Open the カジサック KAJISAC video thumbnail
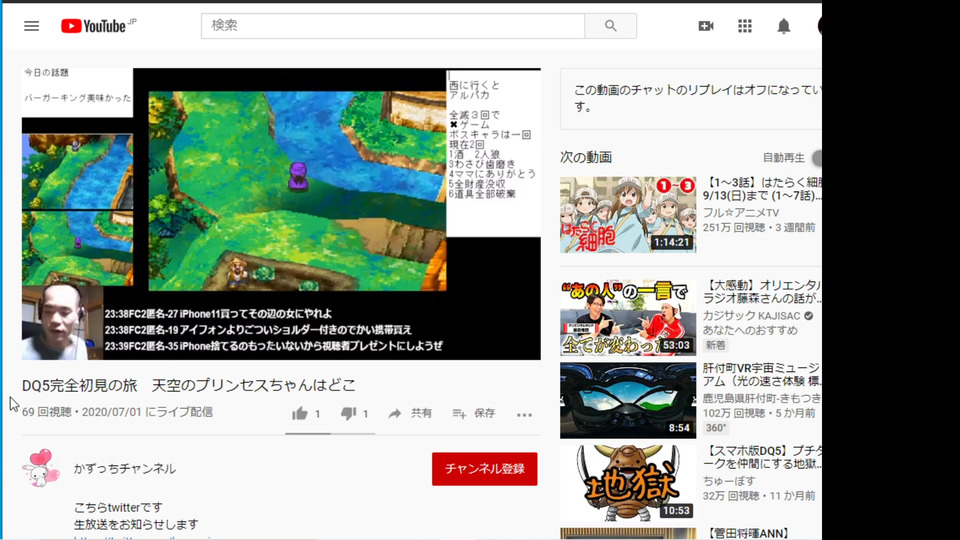 coord(628,318)
